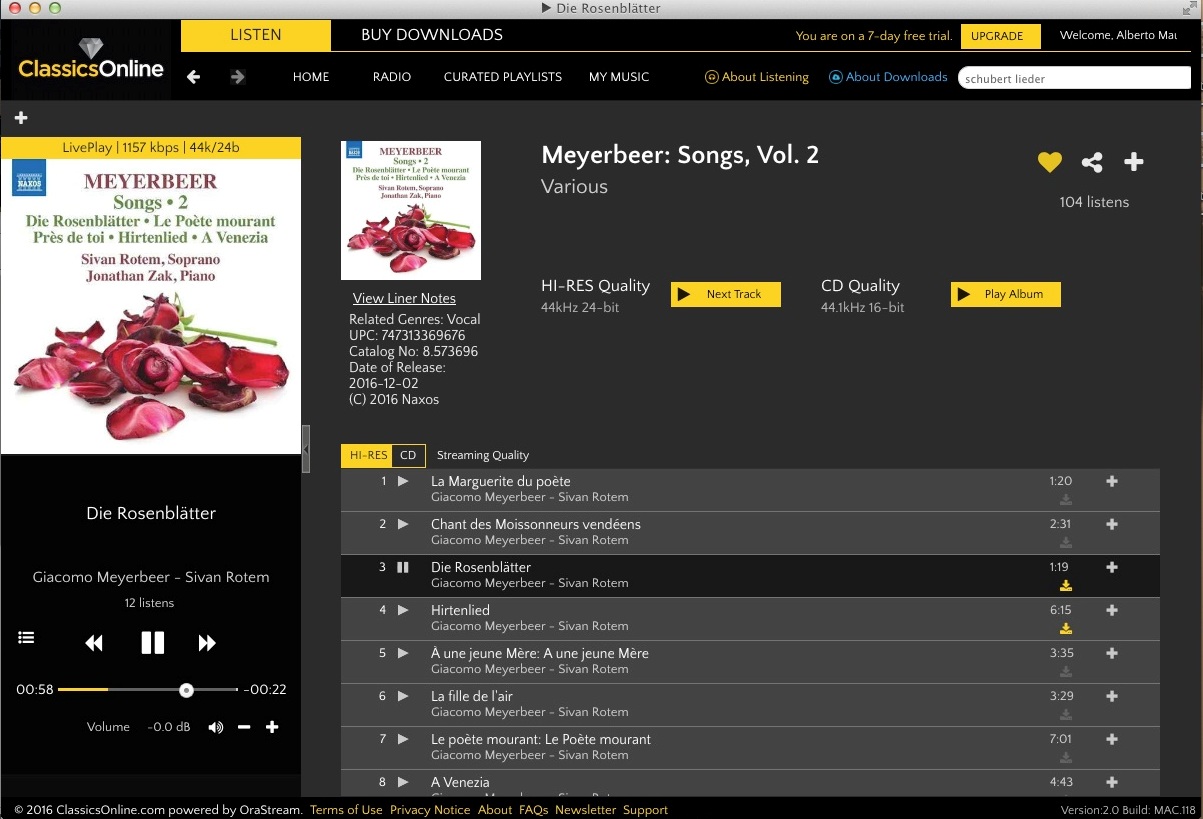Skip to previous track in player

click(x=94, y=643)
